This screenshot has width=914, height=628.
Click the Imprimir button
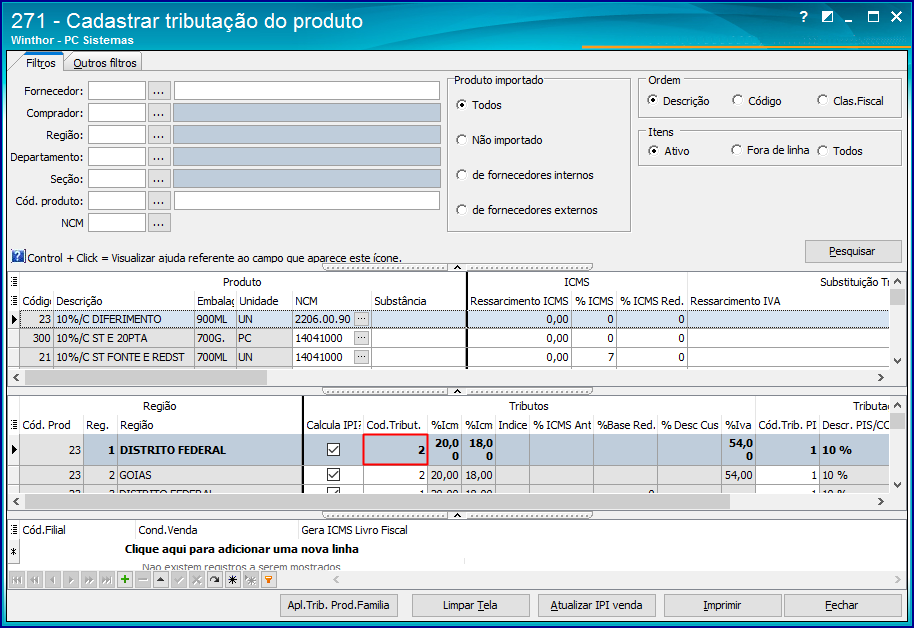pos(722,605)
